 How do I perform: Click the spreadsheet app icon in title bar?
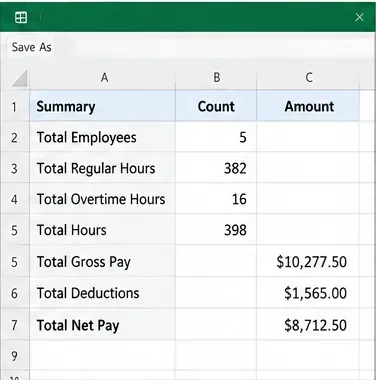21,17
